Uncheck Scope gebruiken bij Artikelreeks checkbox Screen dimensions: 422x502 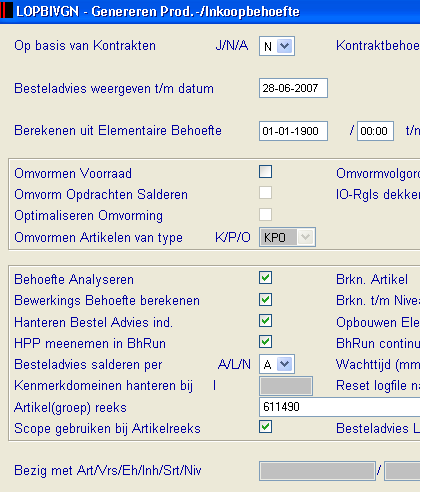(265, 427)
